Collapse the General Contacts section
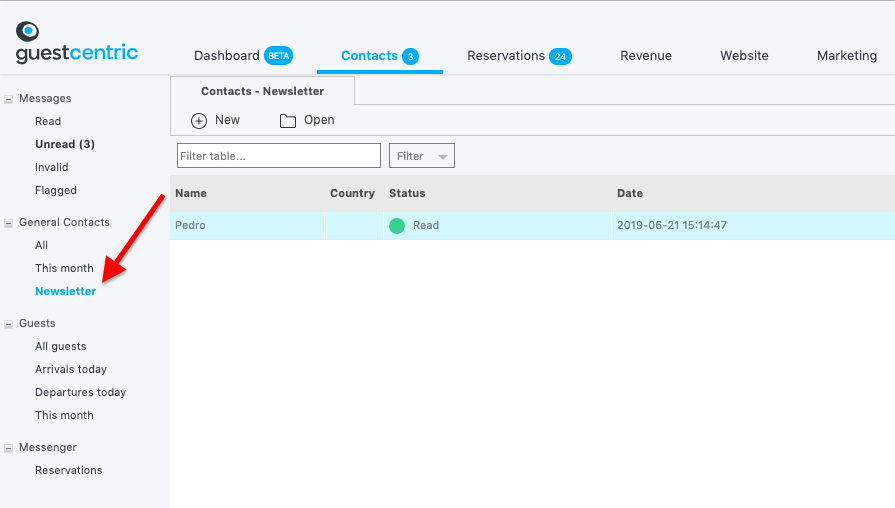Screen dimensions: 895x508 tap(9, 223)
